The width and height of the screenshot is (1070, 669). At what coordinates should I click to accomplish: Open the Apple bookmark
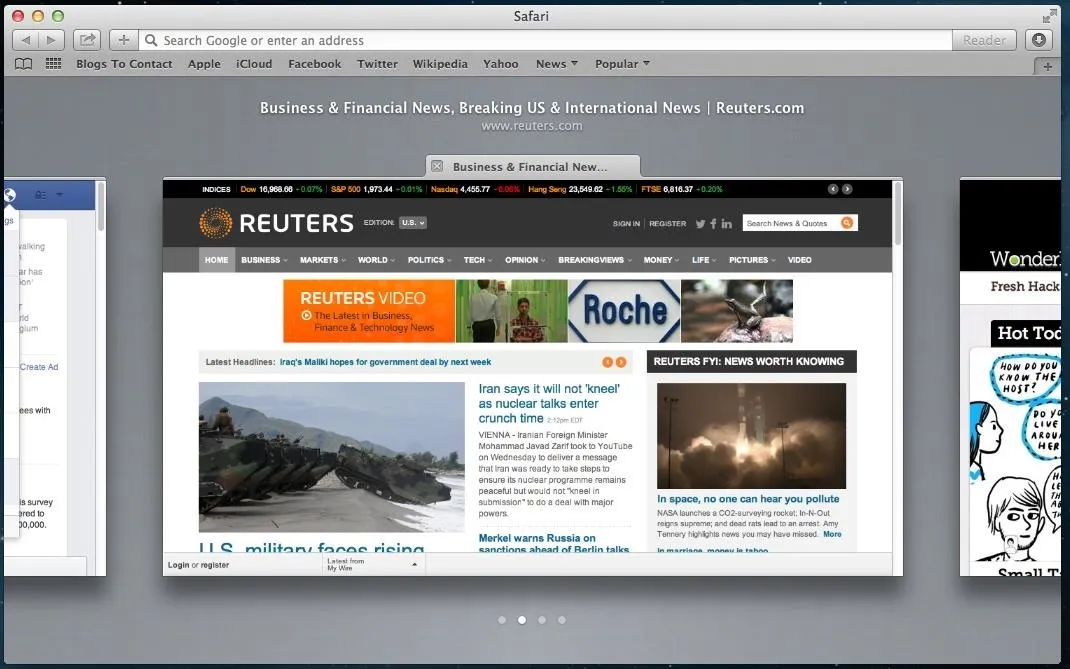pos(204,63)
